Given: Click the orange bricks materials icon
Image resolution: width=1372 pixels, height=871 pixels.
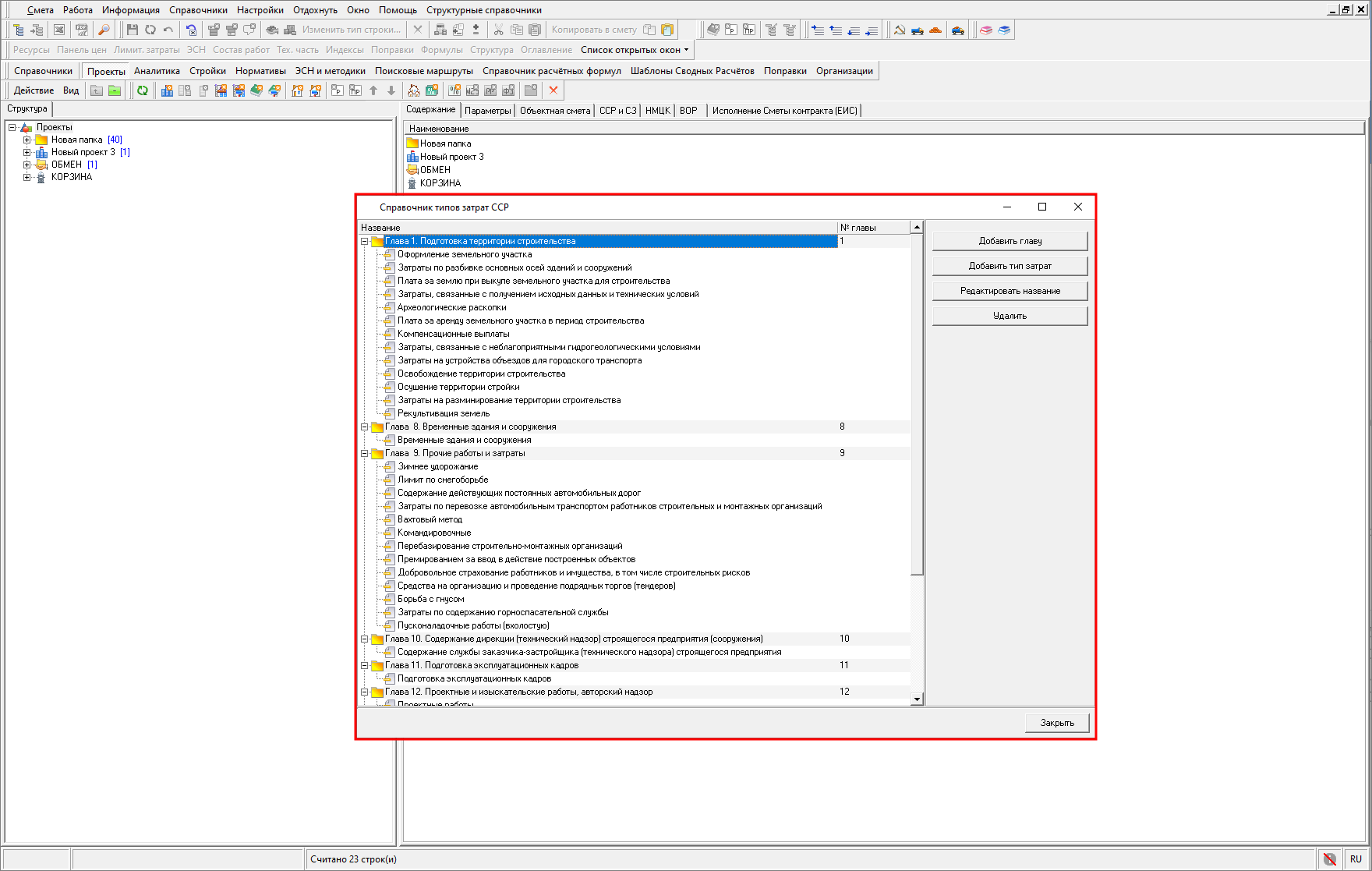Looking at the screenshot, I should pyautogui.click(x=935, y=30).
